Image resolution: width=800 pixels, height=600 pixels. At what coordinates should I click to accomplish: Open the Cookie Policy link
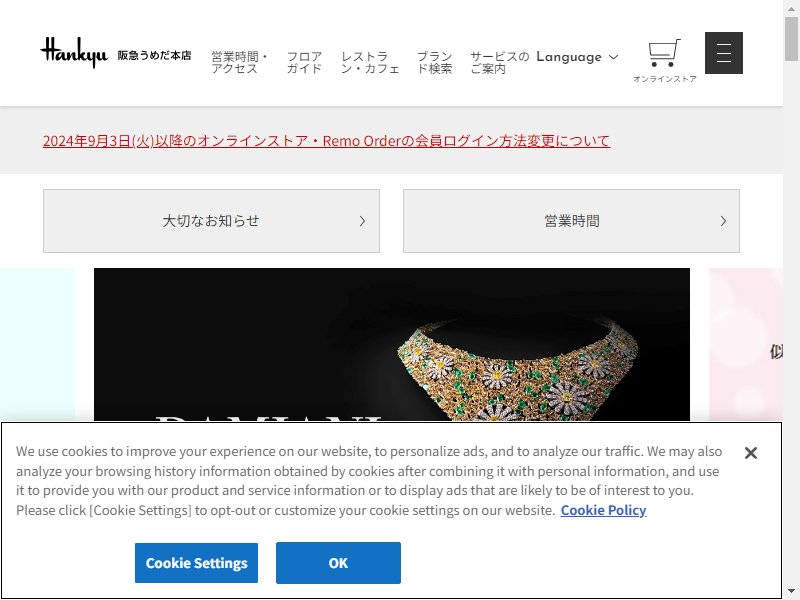(604, 510)
